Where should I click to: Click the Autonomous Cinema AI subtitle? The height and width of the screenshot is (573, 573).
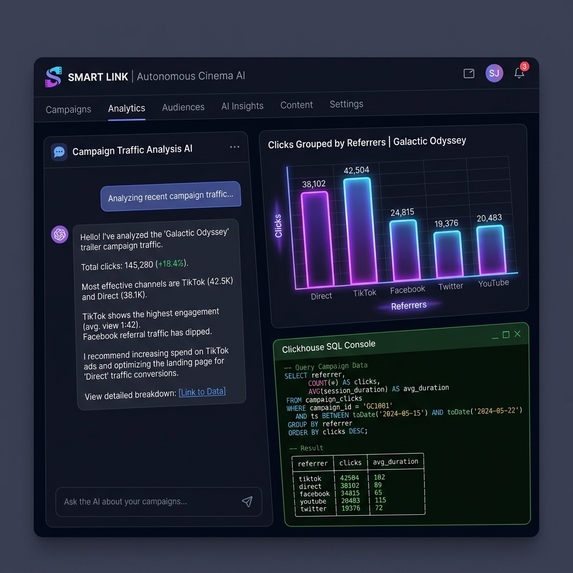tap(191, 76)
